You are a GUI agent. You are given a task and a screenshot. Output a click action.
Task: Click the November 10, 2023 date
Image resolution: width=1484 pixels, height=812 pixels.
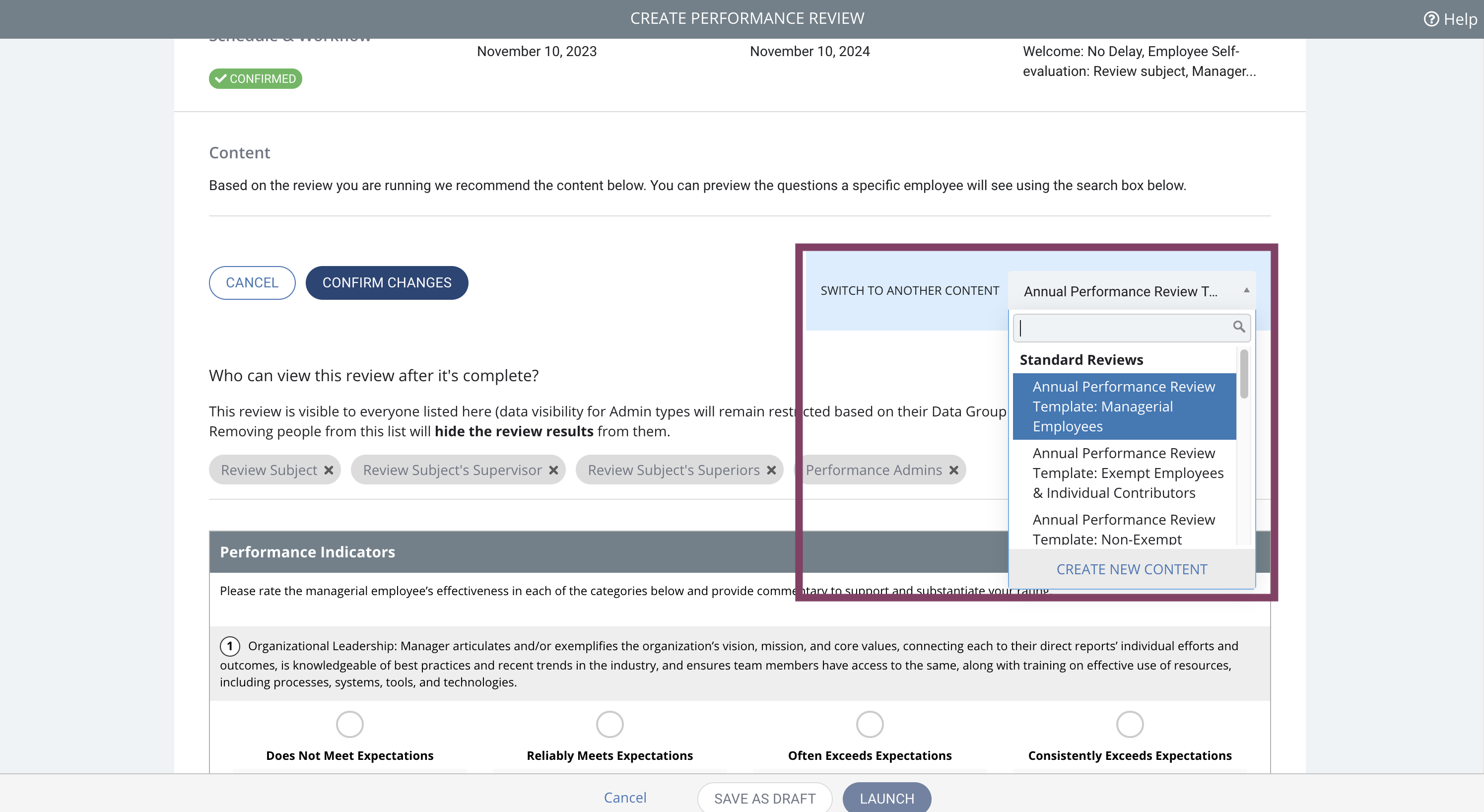click(x=537, y=51)
